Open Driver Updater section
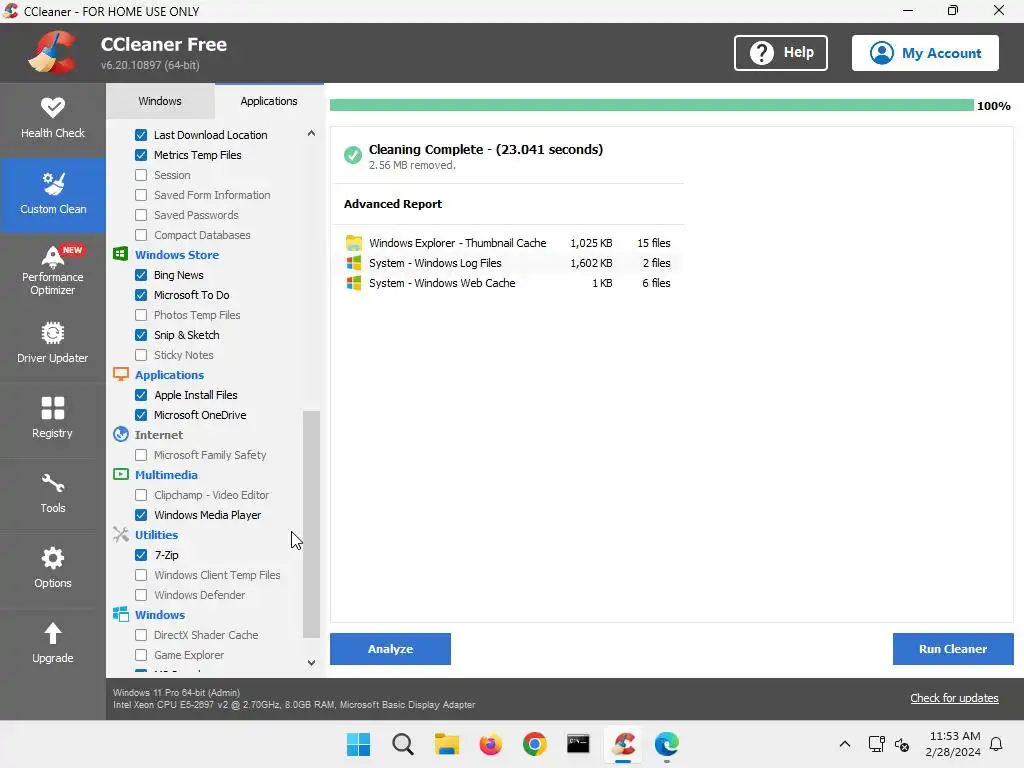 53,344
